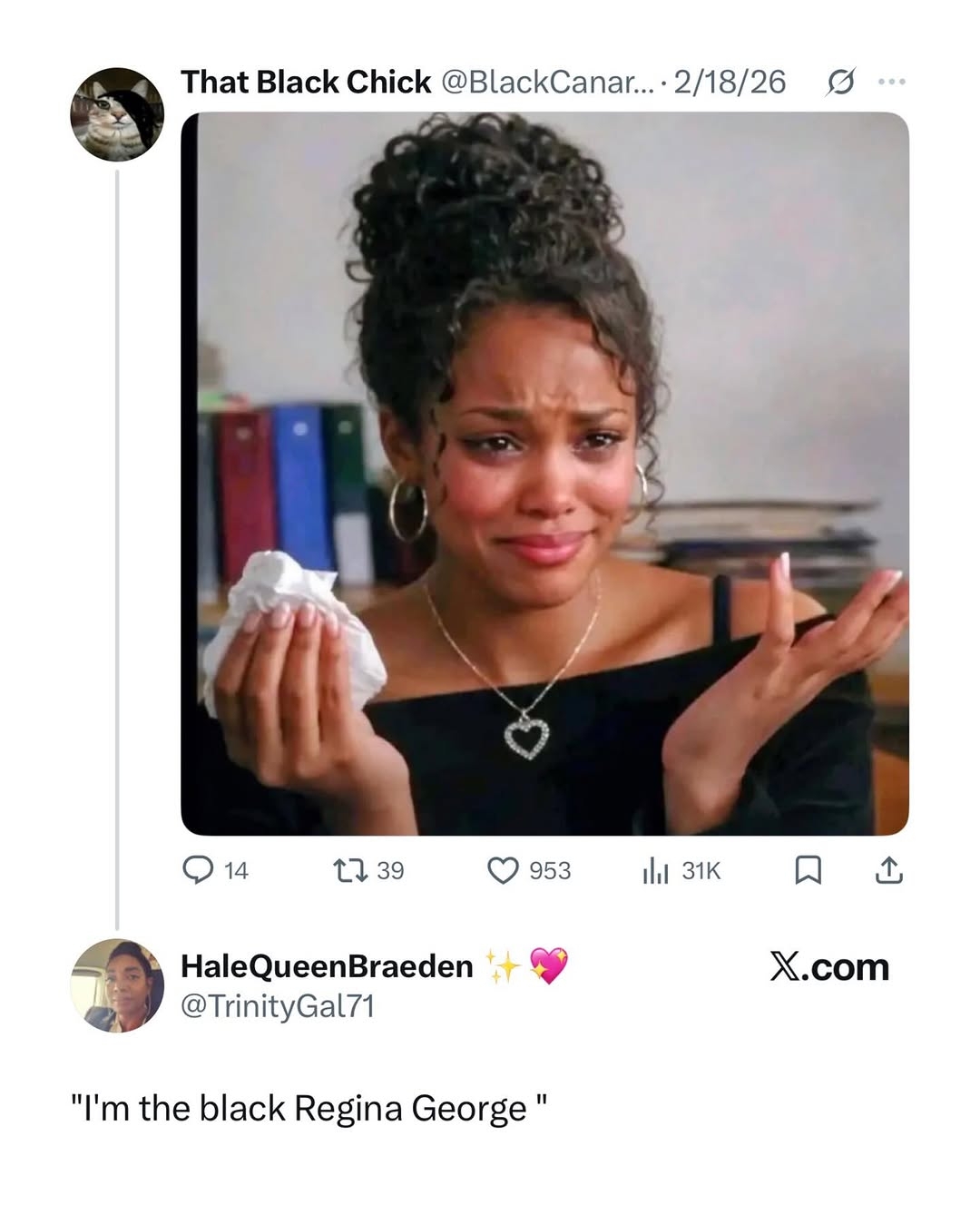Click the 2/18/26 post date

pos(730,82)
